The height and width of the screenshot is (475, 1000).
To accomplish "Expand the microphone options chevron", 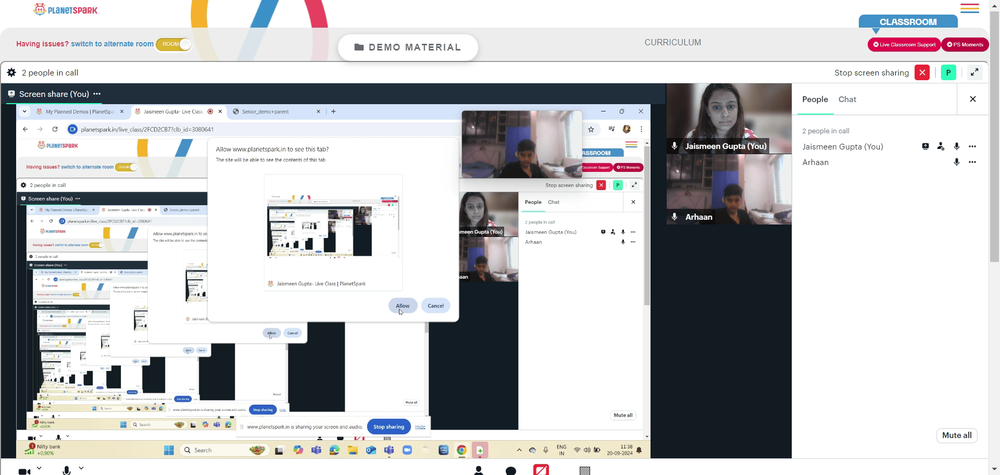I will click(81, 469).
